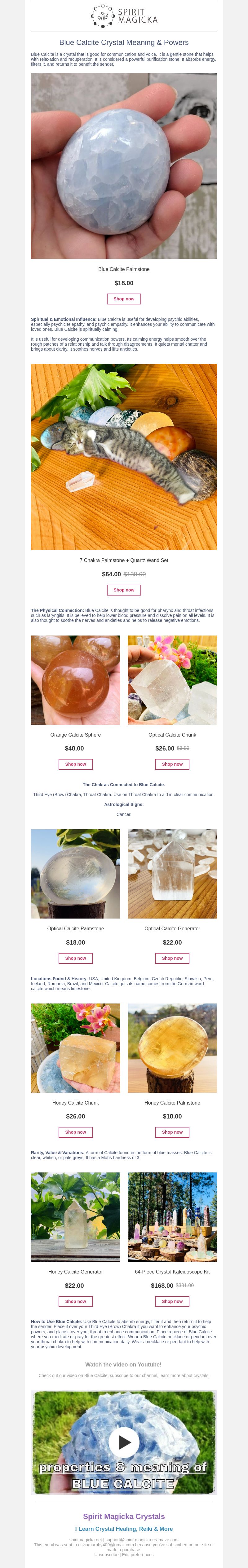Screen dimensions: 248x1568
Task: Open the Orange Calcite Sphere image
Action: (x=76, y=680)
